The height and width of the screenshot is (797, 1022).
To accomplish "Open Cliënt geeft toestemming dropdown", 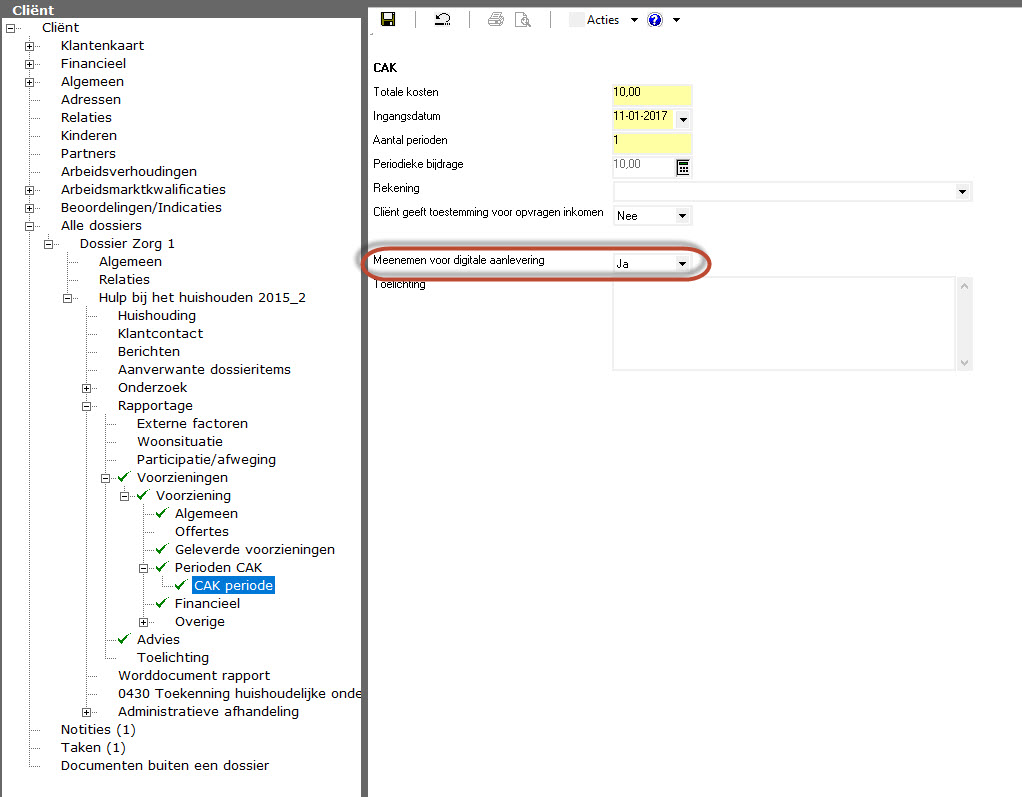I will click(x=683, y=215).
